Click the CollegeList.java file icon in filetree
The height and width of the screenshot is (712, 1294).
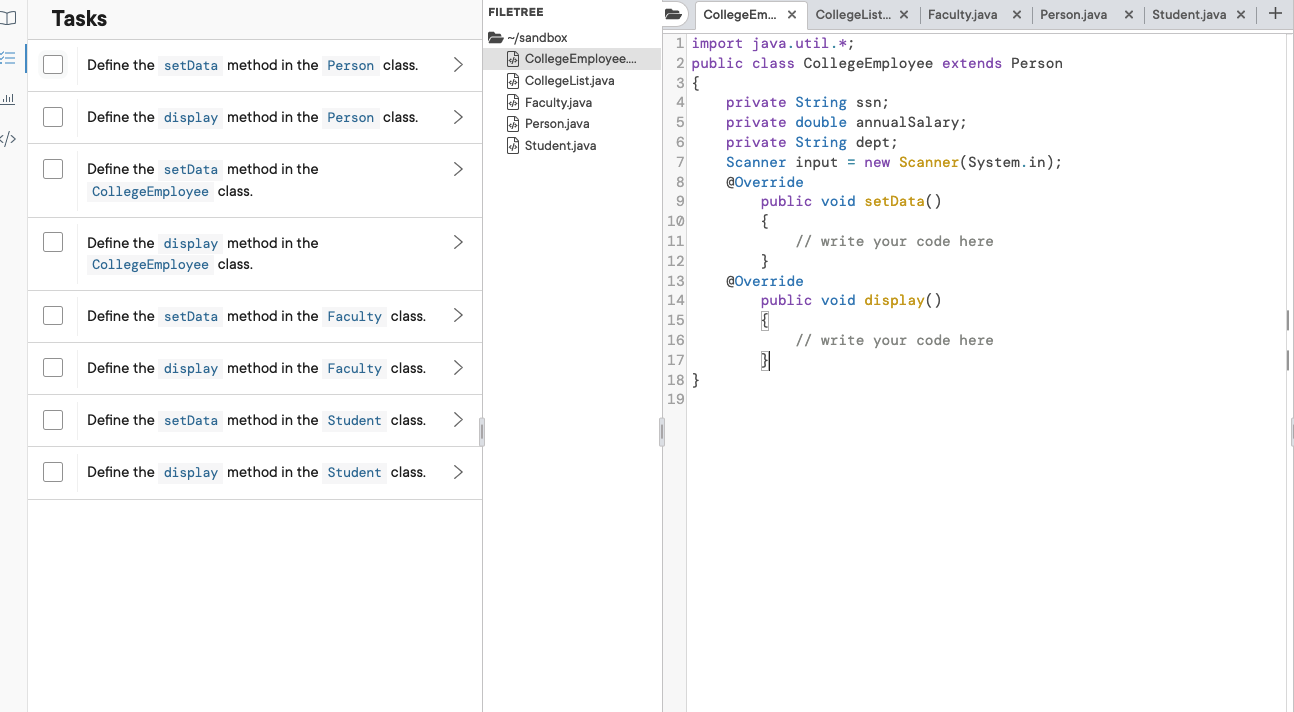click(x=514, y=81)
